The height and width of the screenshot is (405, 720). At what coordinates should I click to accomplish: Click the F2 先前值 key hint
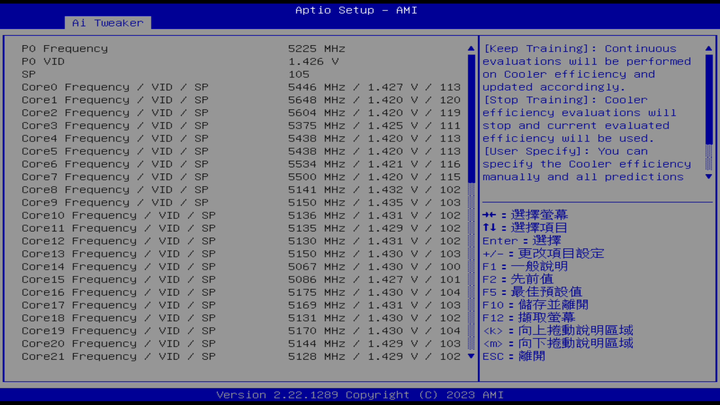click(518, 279)
